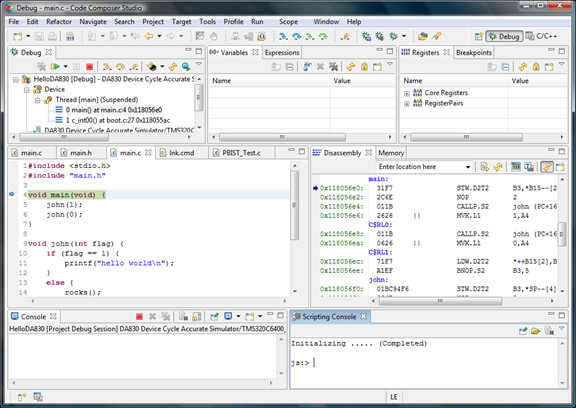Open dropdown arrow next to New wizard icon

point(28,36)
